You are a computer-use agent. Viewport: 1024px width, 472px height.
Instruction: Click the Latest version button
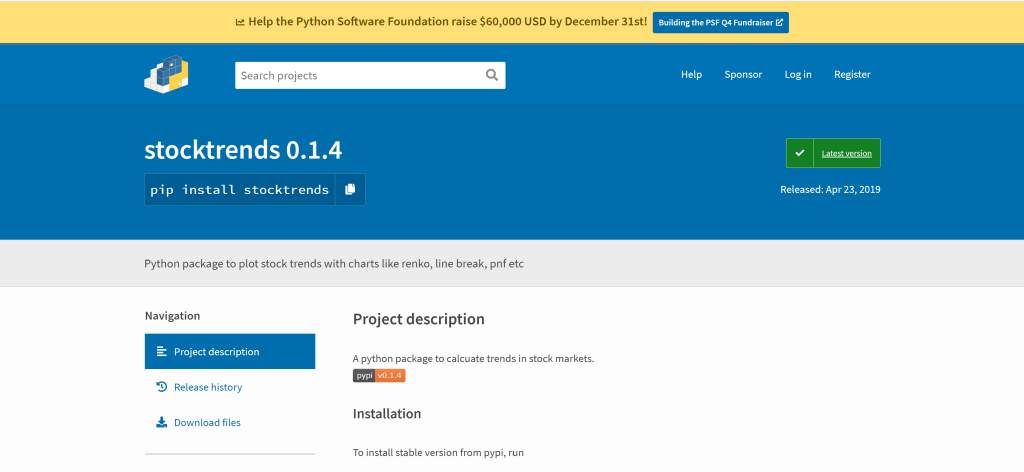click(x=846, y=153)
